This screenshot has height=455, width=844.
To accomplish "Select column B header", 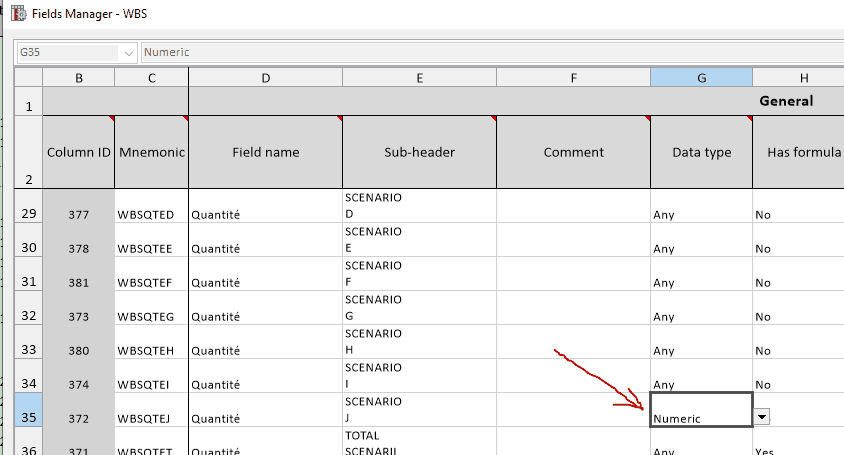I will point(79,77).
